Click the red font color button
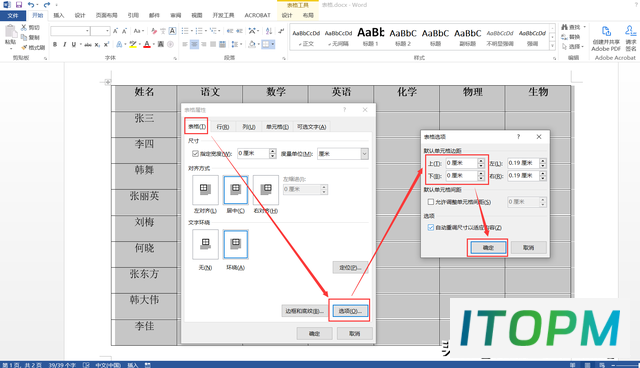The width and height of the screenshot is (640, 368). coord(147,44)
